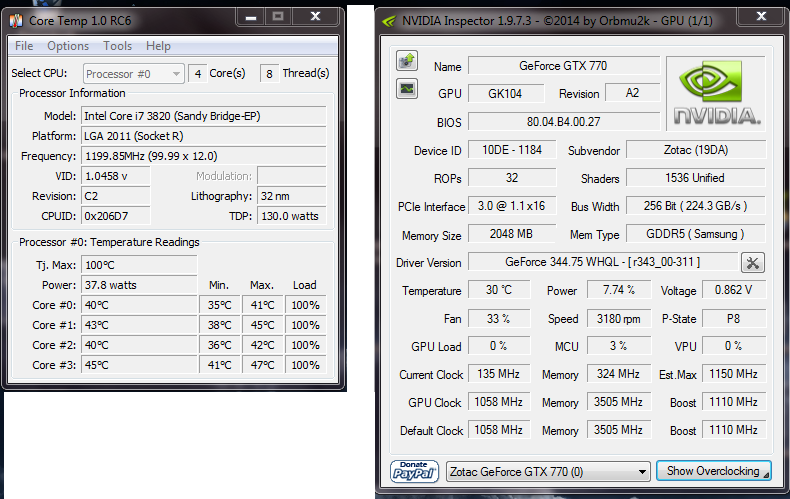Open the Help menu in Core Temp
Image resolution: width=790 pixels, height=499 pixels.
158,46
